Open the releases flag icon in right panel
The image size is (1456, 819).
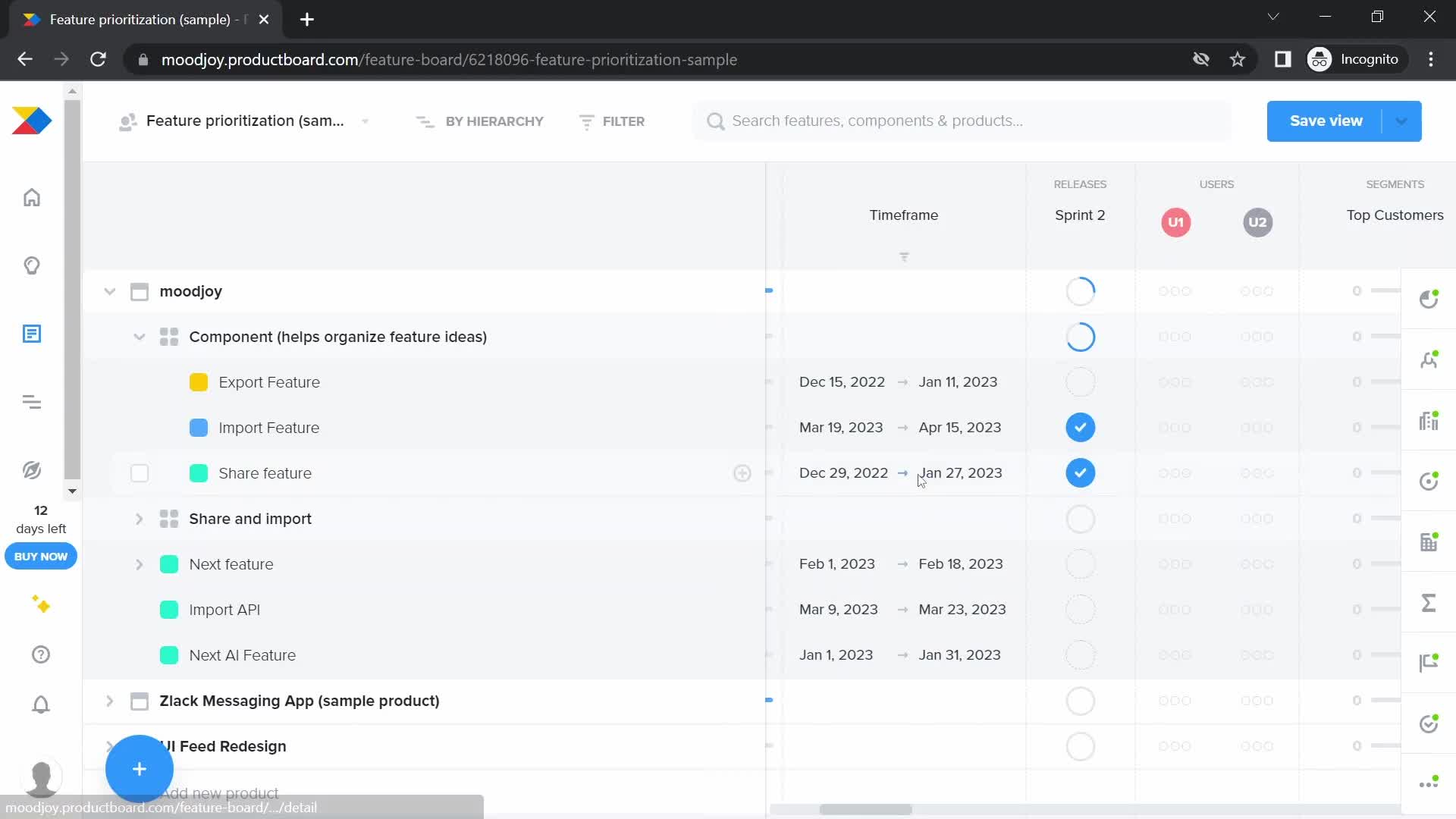tap(1429, 663)
